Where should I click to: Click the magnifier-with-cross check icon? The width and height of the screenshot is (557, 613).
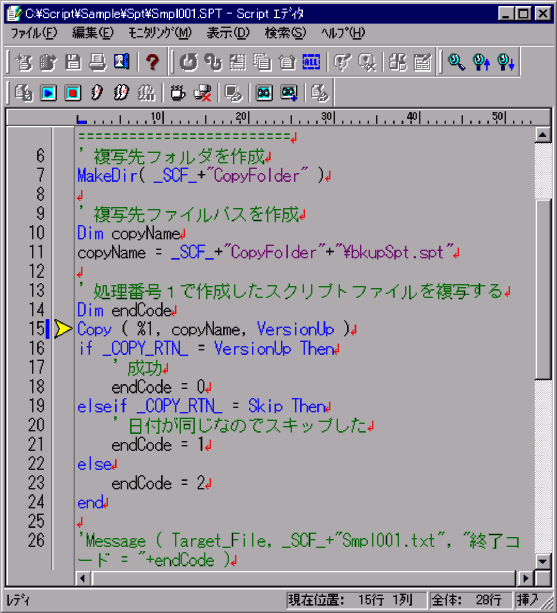(367, 62)
